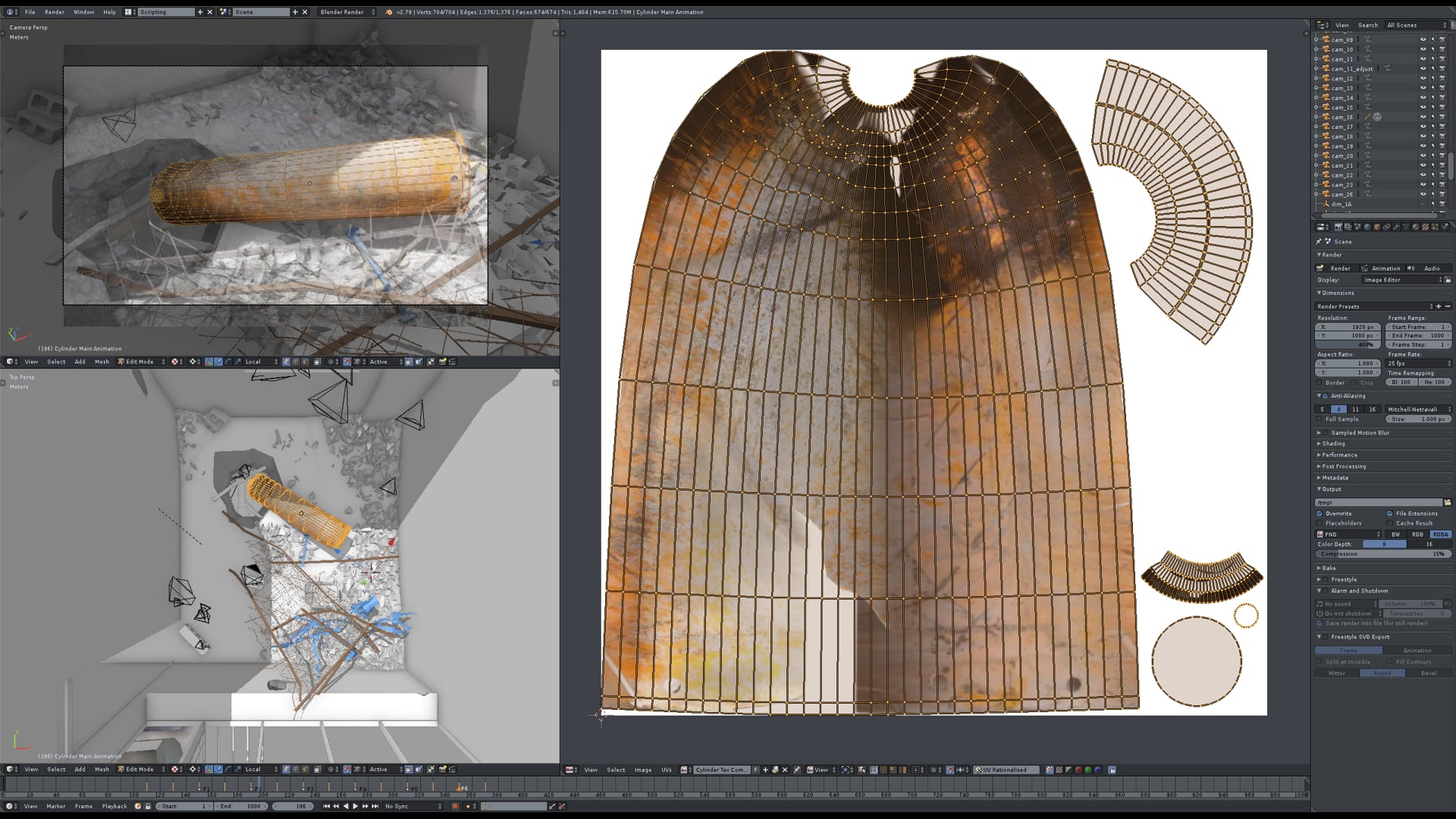
Task: Open the Render menu in the top bar
Action: (x=55, y=12)
